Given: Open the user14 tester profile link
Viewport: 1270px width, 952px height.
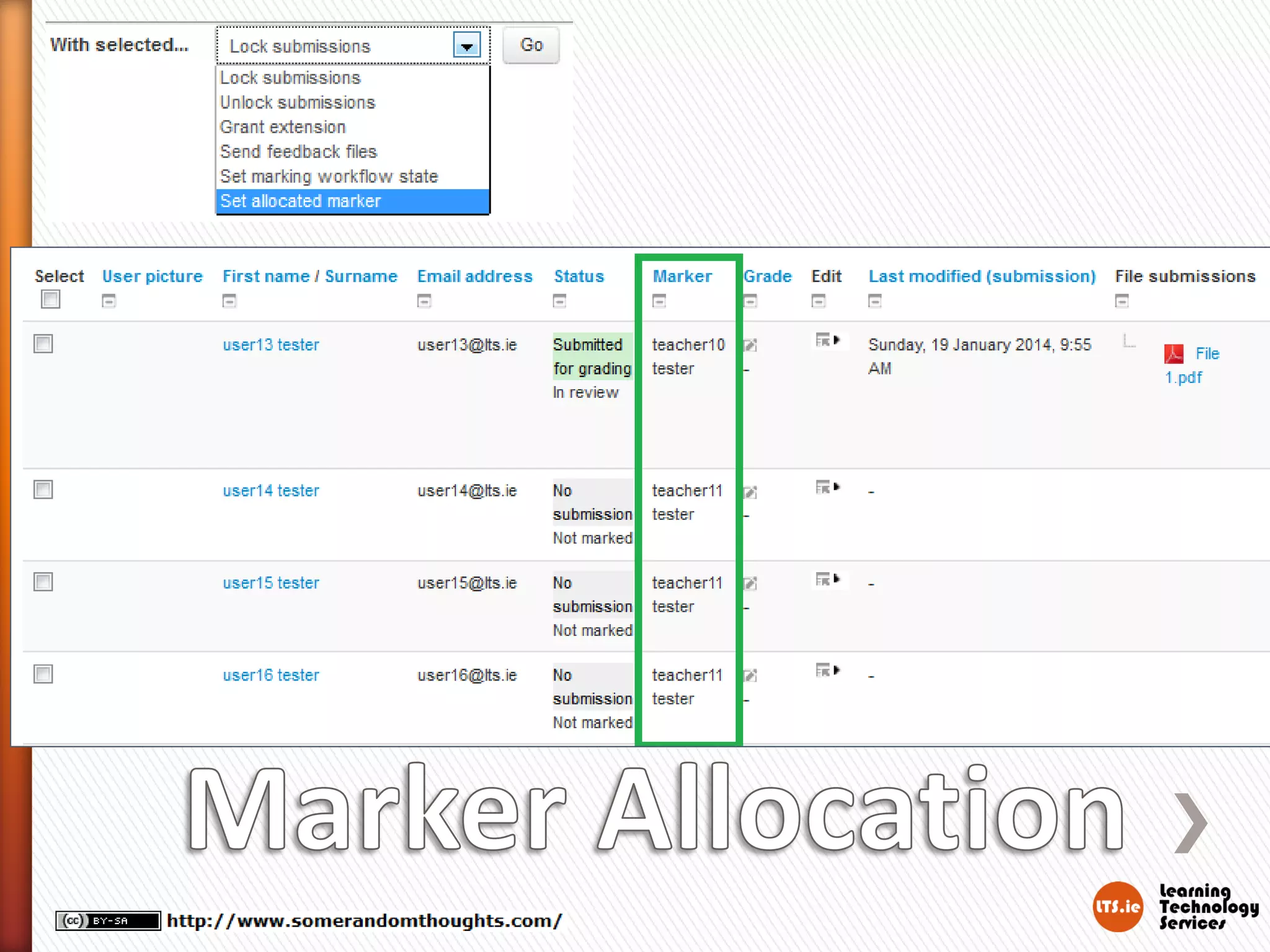Looking at the screenshot, I should coord(271,491).
